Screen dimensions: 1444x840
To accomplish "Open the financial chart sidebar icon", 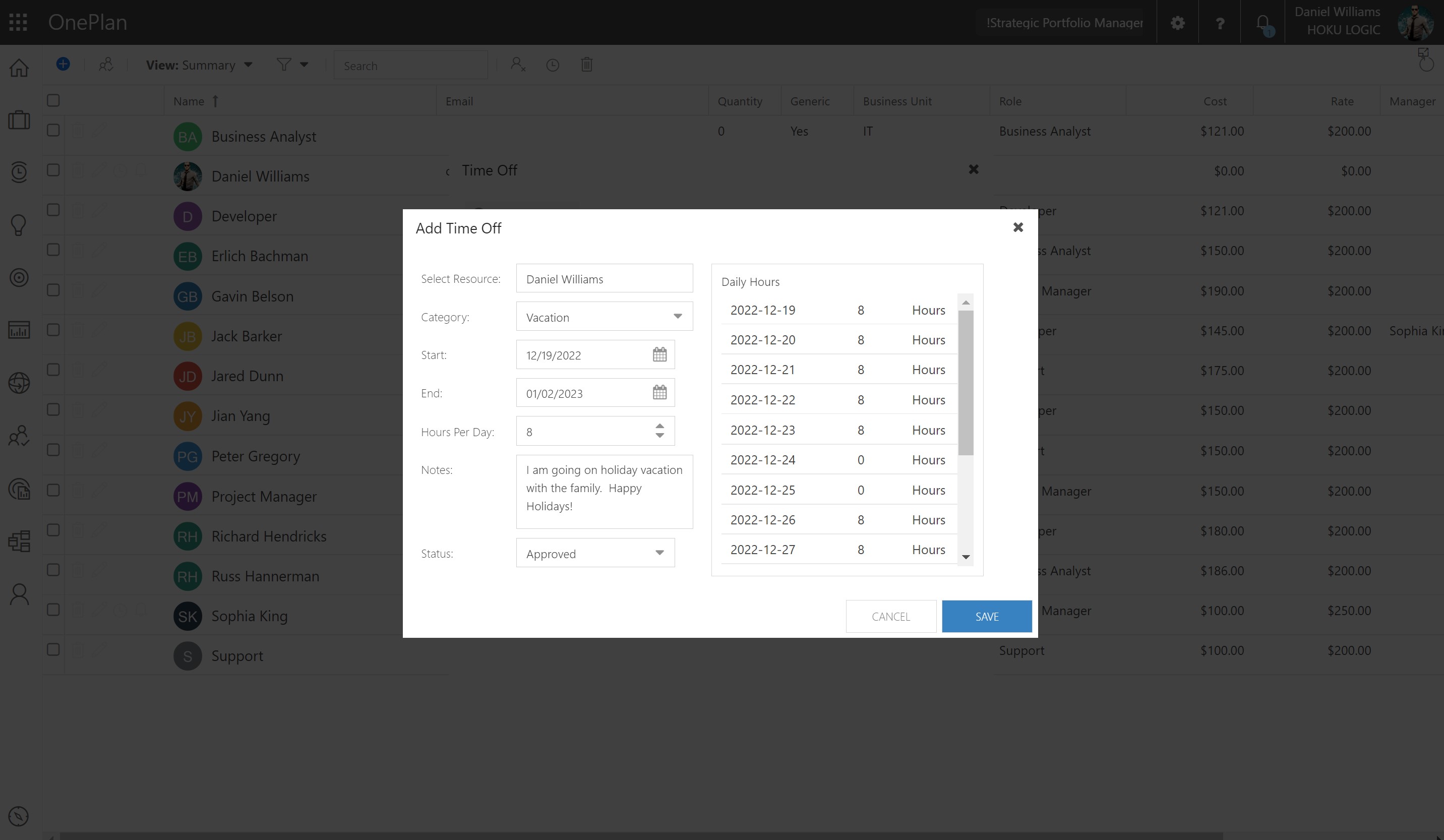I will point(19,330).
